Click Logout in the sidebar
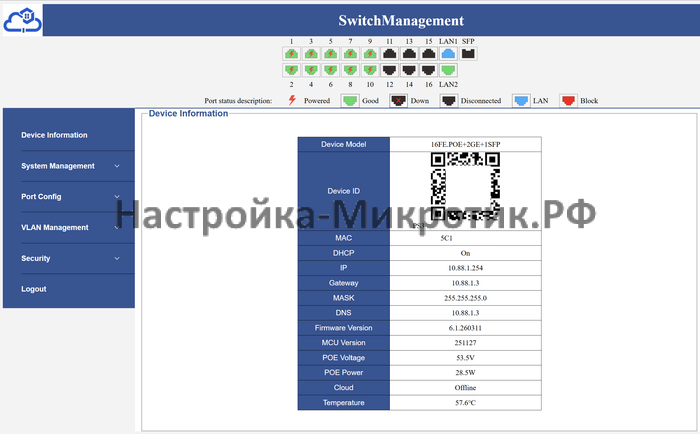The height and width of the screenshot is (434, 700). pos(33,289)
